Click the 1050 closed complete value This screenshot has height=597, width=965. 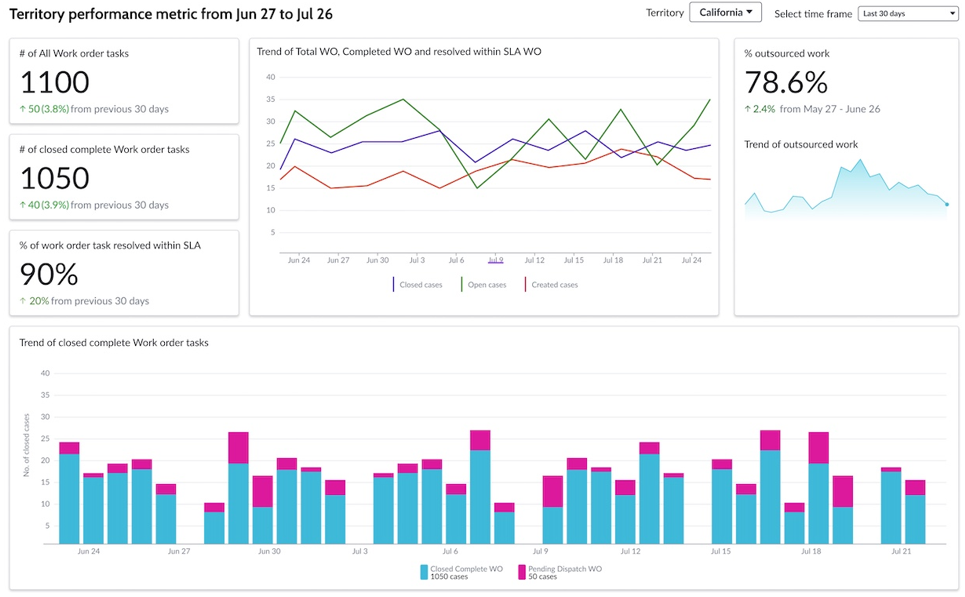point(55,178)
